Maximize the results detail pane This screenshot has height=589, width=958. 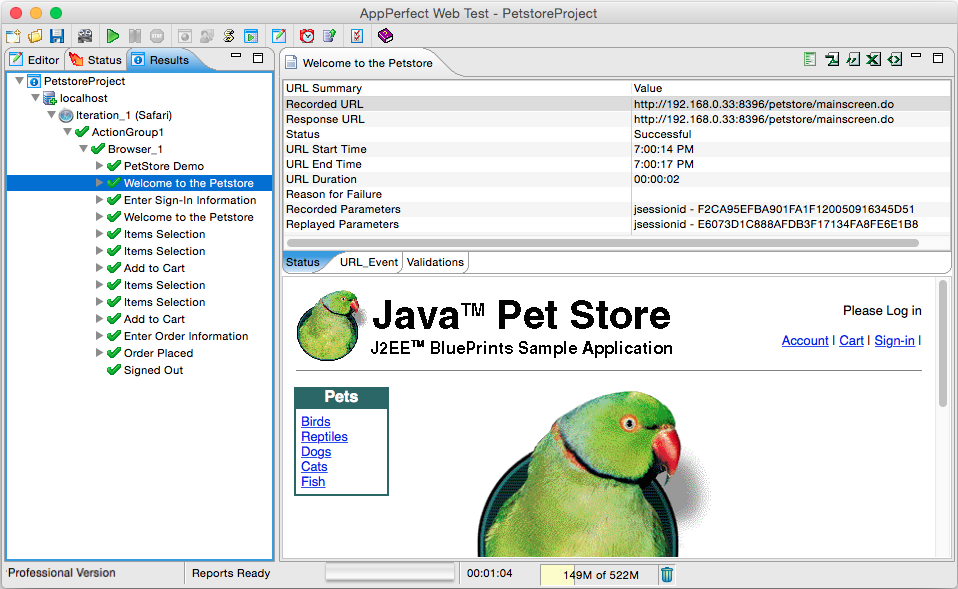tap(938, 58)
